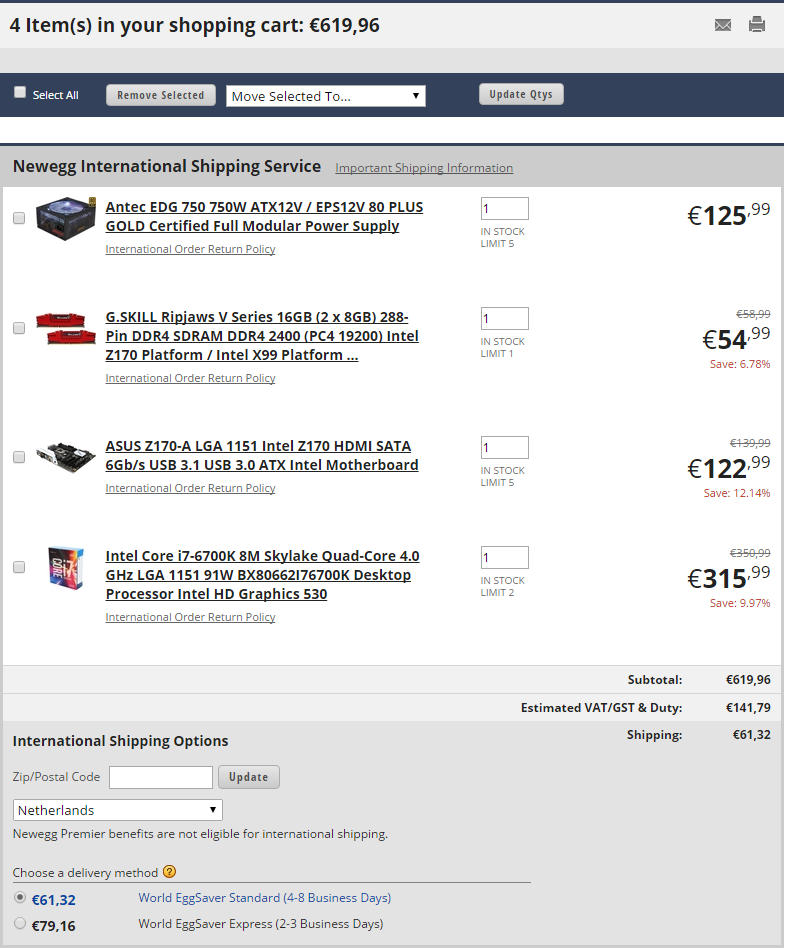
Task: Open the G.SKILL Ripjaws V product link
Action: click(x=262, y=336)
